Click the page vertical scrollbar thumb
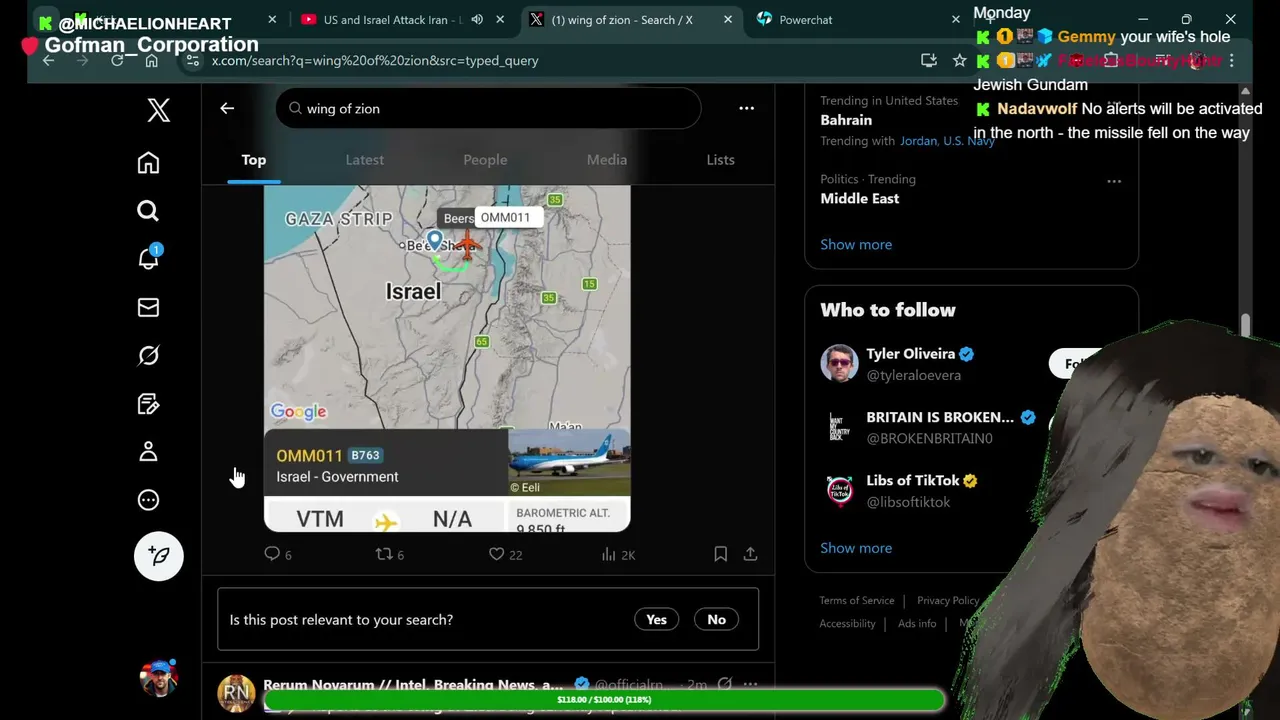 (1245, 327)
